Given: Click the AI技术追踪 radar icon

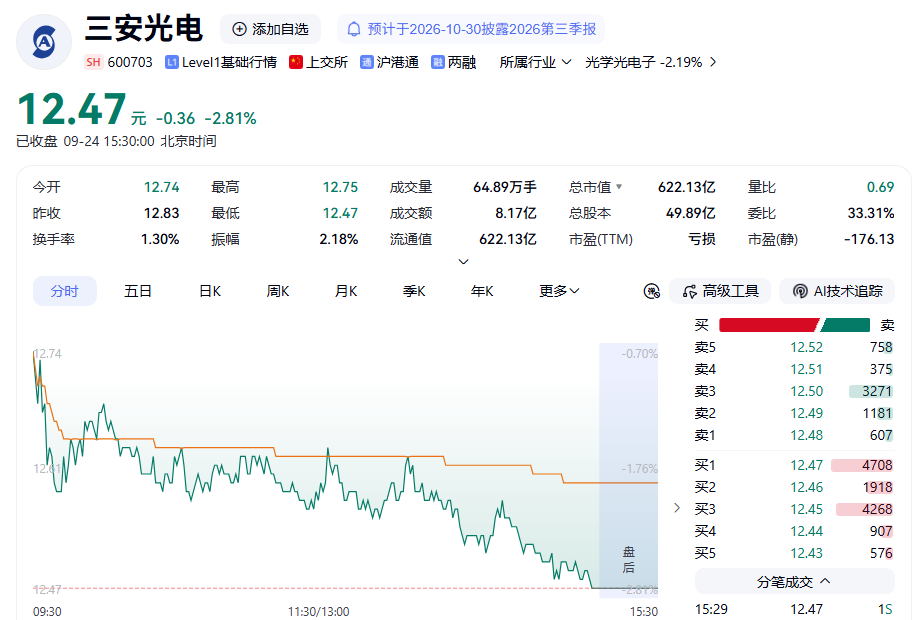Looking at the screenshot, I should 800,291.
